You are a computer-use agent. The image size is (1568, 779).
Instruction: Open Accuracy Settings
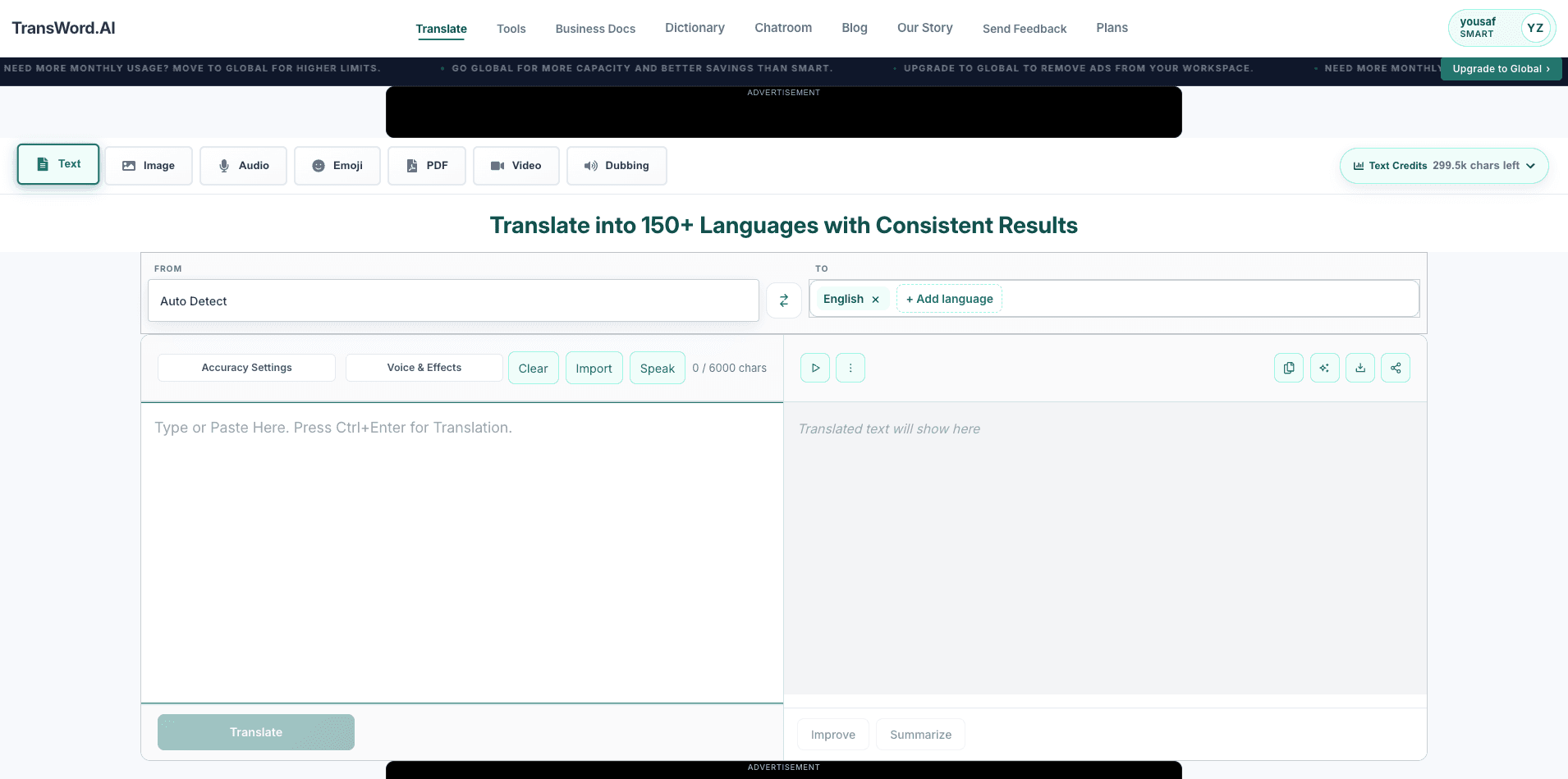(x=246, y=368)
